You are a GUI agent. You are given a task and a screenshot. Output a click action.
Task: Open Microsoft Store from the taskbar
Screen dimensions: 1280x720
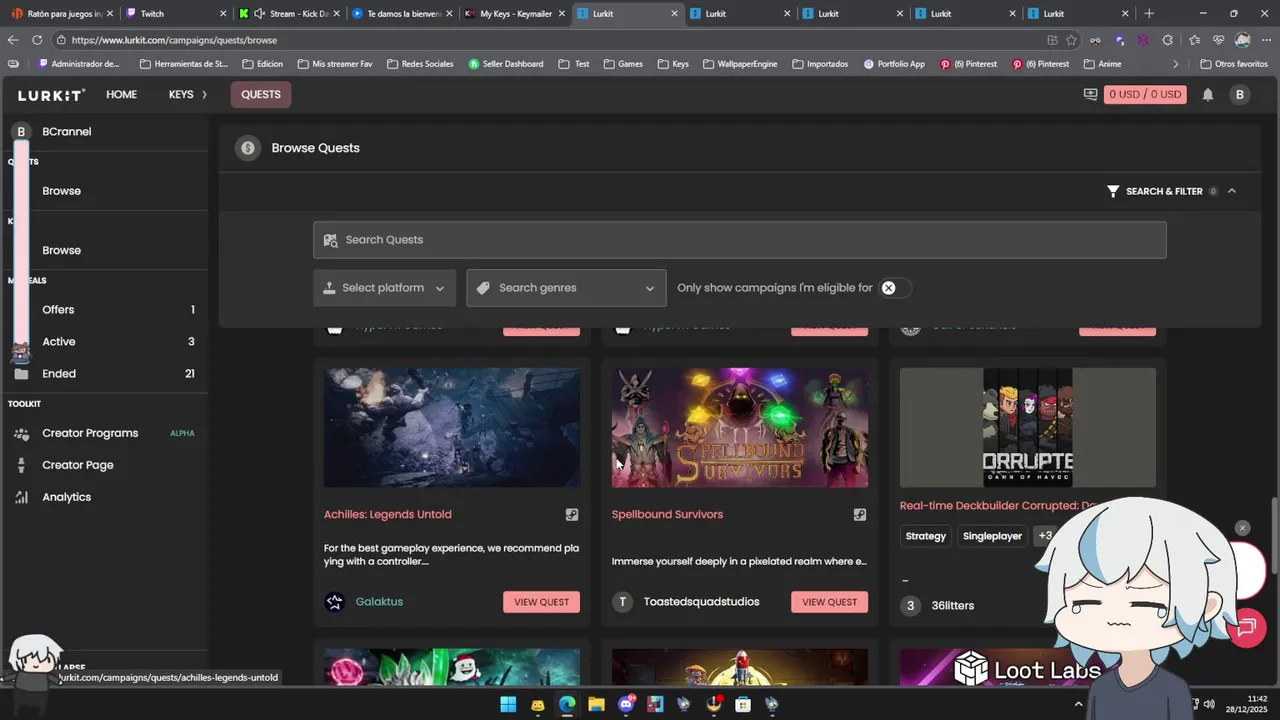coord(743,704)
